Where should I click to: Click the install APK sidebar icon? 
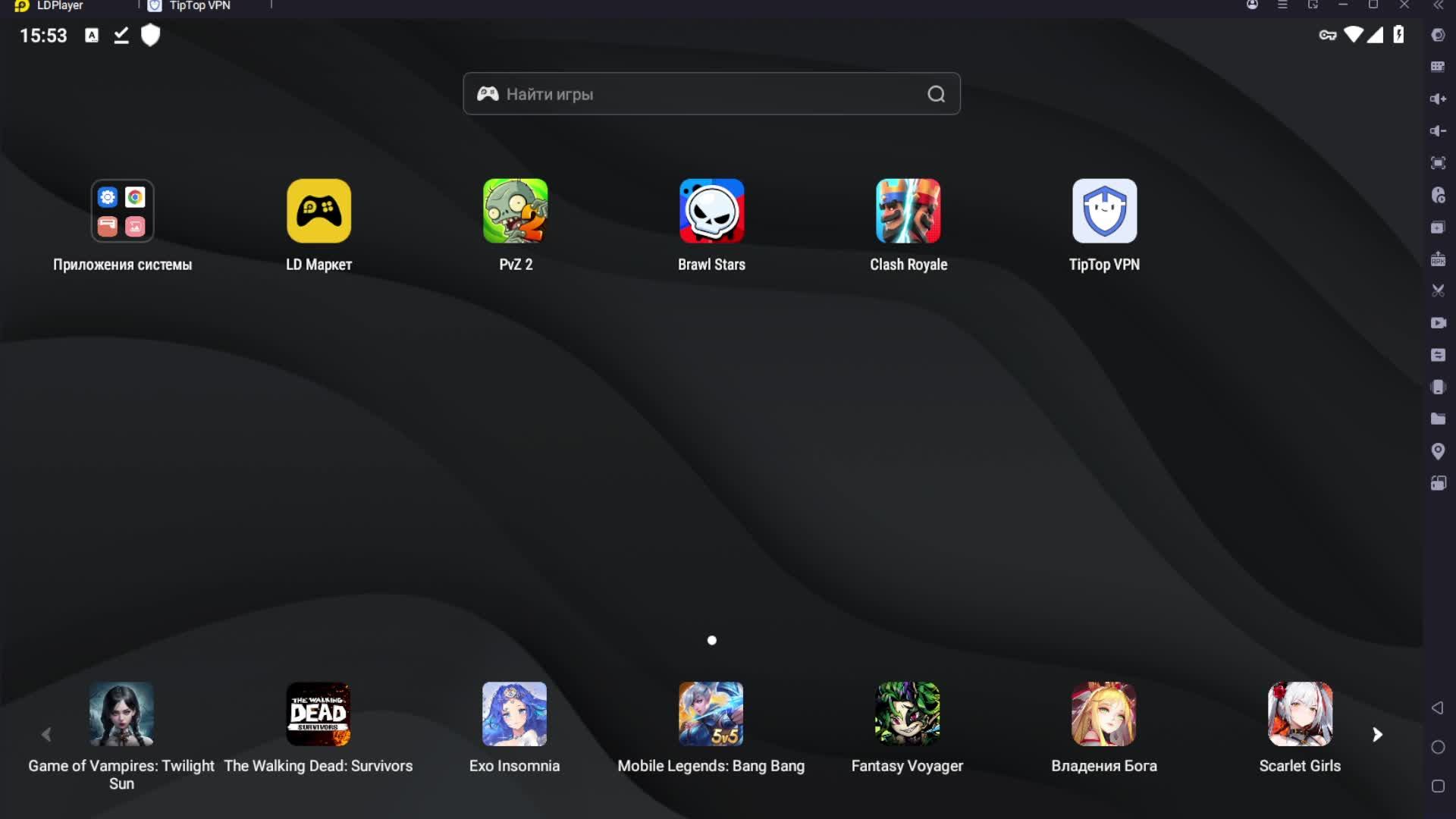pos(1438,259)
